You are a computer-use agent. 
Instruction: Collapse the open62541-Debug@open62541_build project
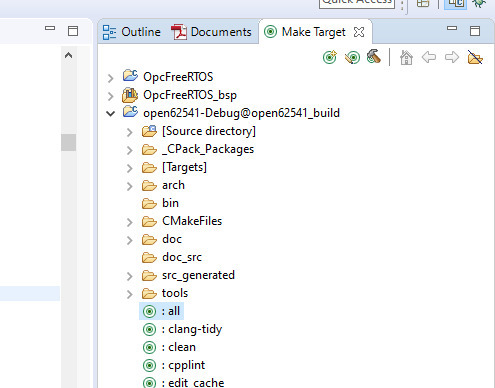click(x=110, y=114)
